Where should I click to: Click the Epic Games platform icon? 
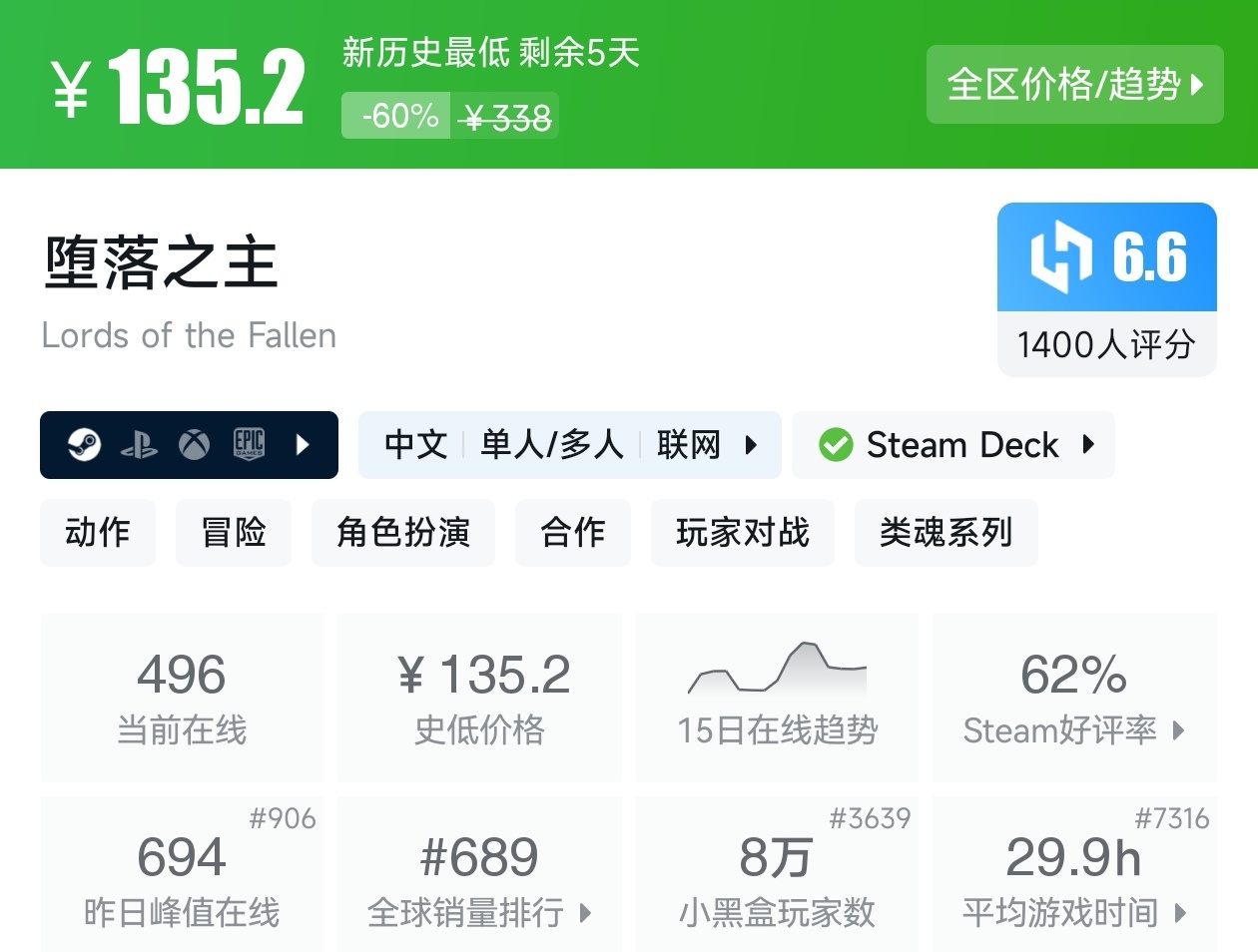point(249,444)
